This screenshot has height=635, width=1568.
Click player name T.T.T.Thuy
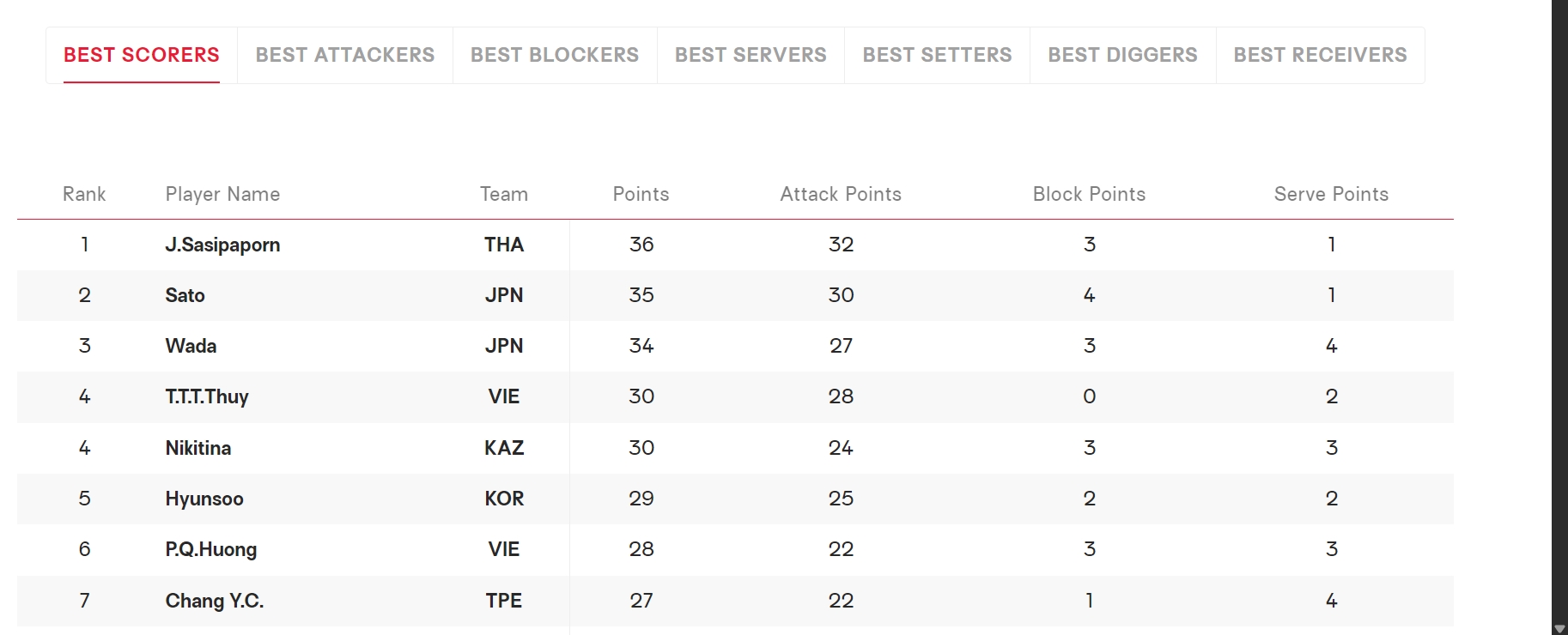click(207, 396)
